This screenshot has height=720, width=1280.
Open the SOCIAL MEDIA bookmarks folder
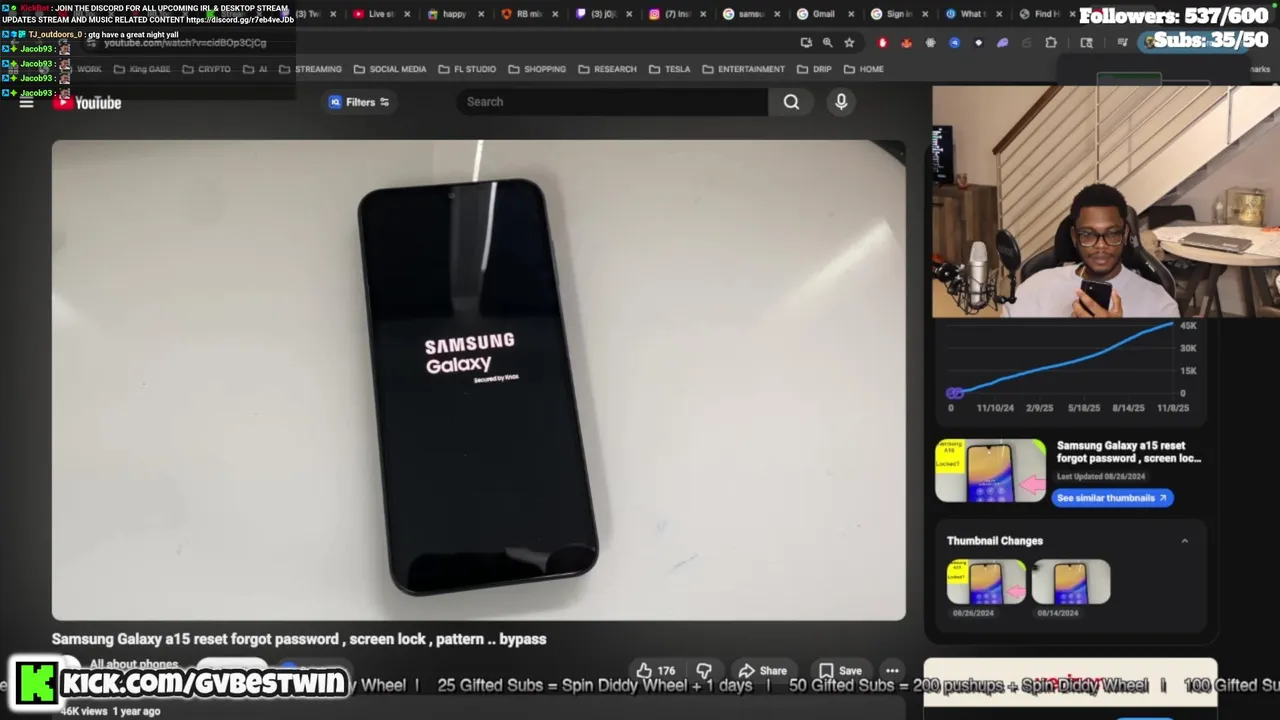[x=390, y=69]
